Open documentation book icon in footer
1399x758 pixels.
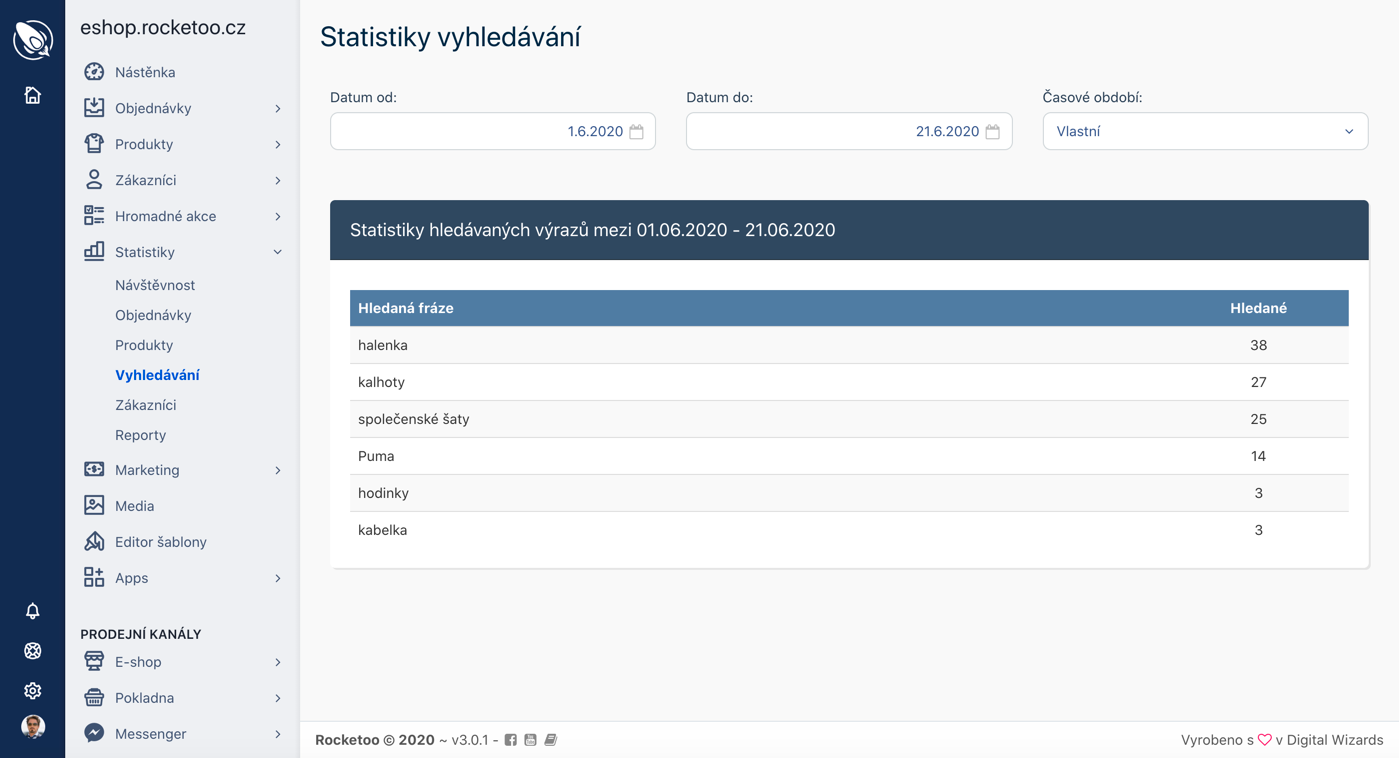551,740
